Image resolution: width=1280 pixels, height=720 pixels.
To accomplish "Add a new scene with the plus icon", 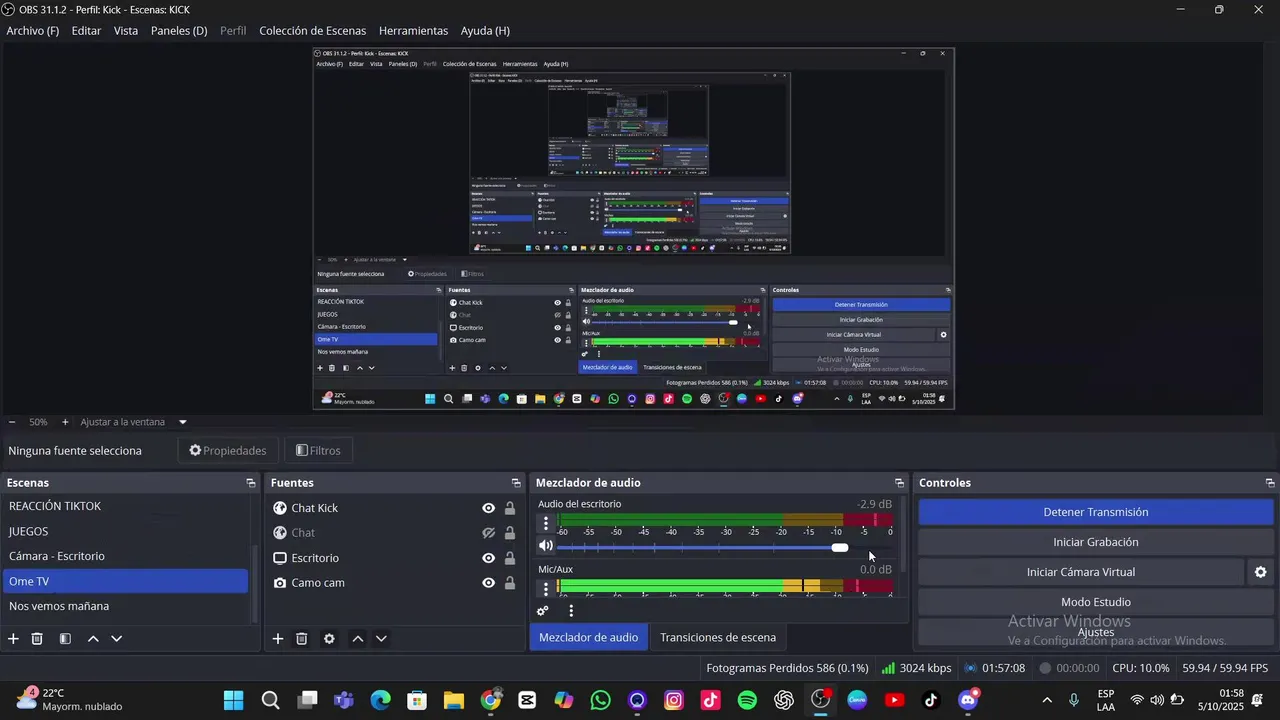I will [13, 638].
